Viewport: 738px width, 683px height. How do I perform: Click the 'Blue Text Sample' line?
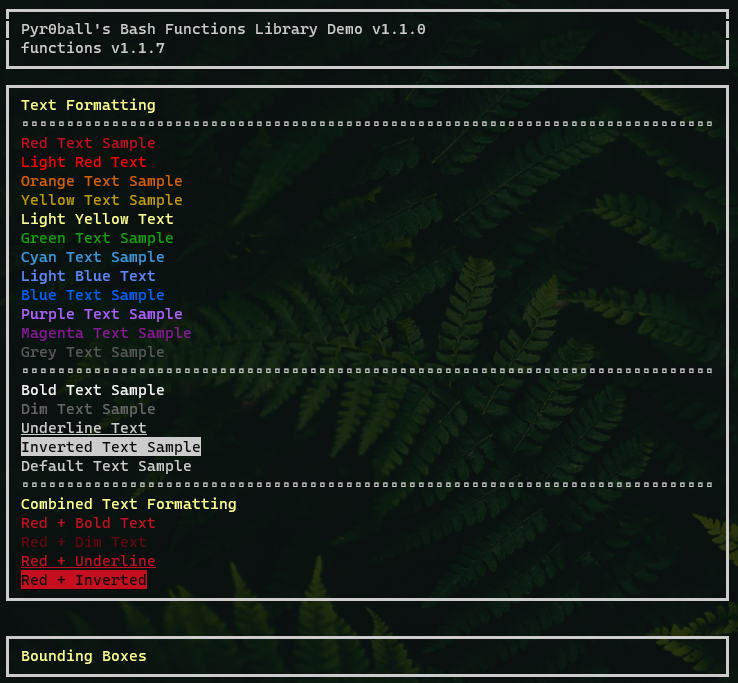click(x=93, y=295)
